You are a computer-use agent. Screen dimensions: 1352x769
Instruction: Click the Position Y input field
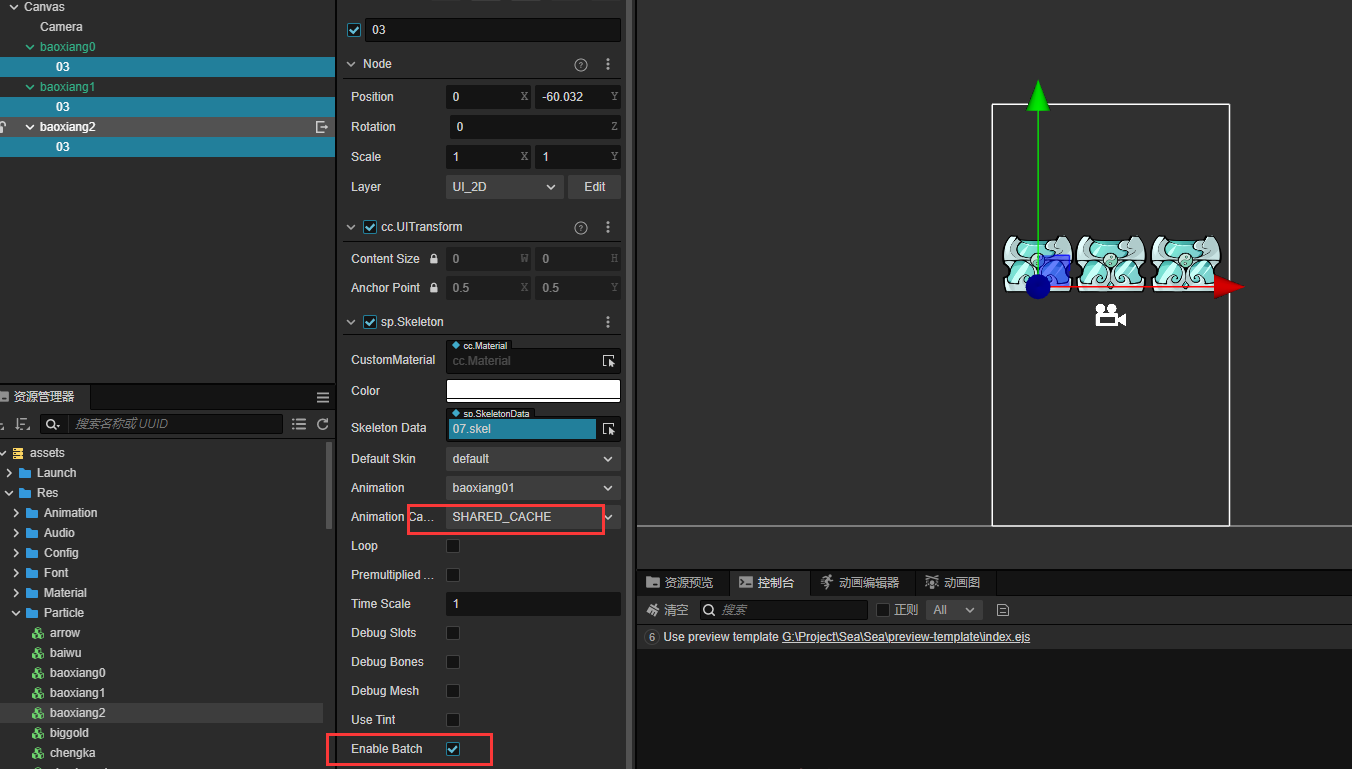(x=578, y=97)
